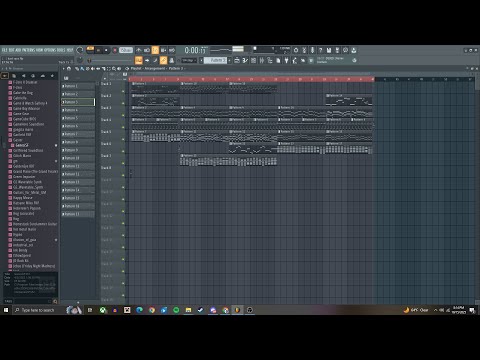Viewport: 480px width, 360px height.
Task: Open 'Arrangement' breadcrumb in playlist title
Action: pos(155,68)
